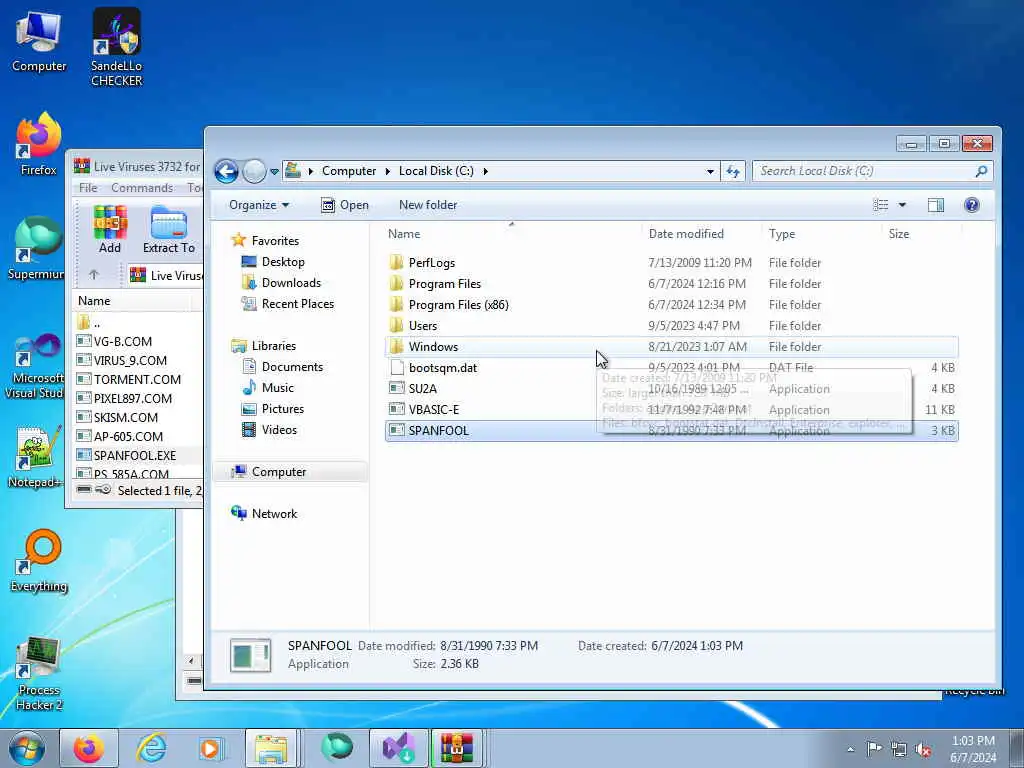Open Windows Media Player from the taskbar
This screenshot has height=768, width=1024.
pos(211,748)
